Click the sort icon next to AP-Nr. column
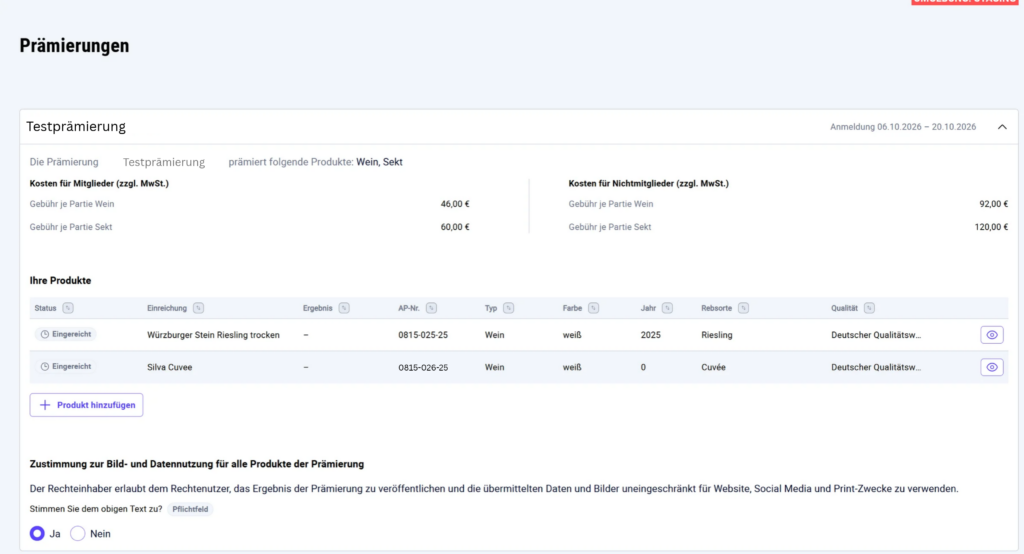The height and width of the screenshot is (554, 1024). click(x=431, y=308)
